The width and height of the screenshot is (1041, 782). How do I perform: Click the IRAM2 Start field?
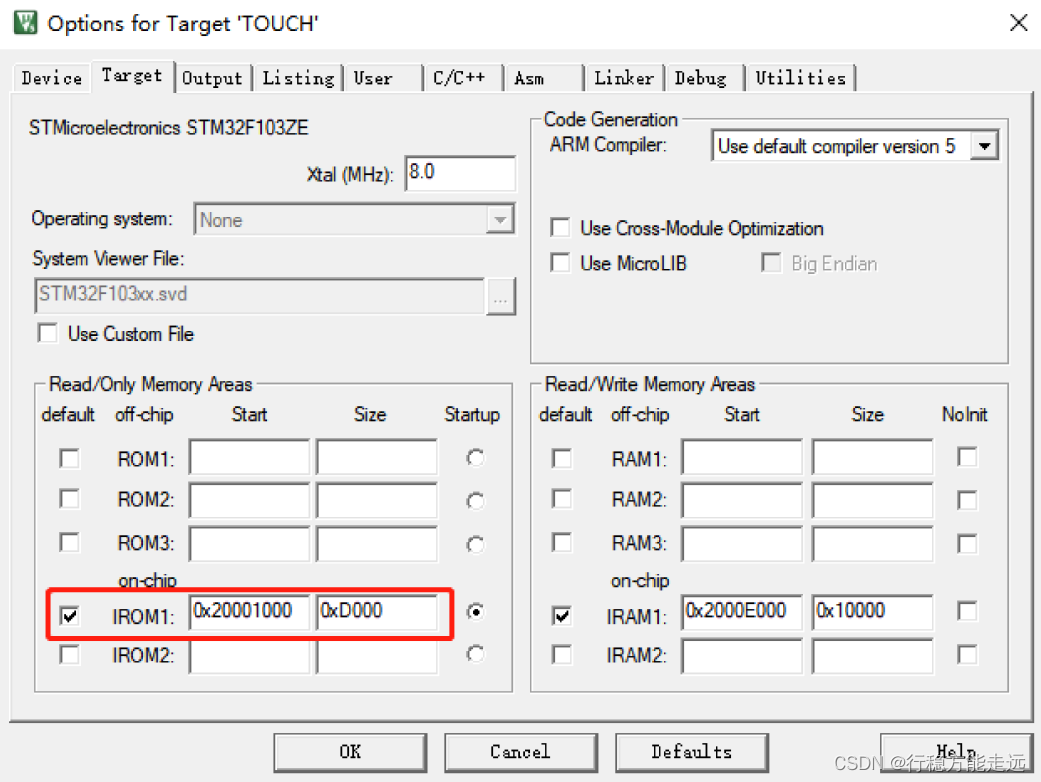click(x=742, y=656)
